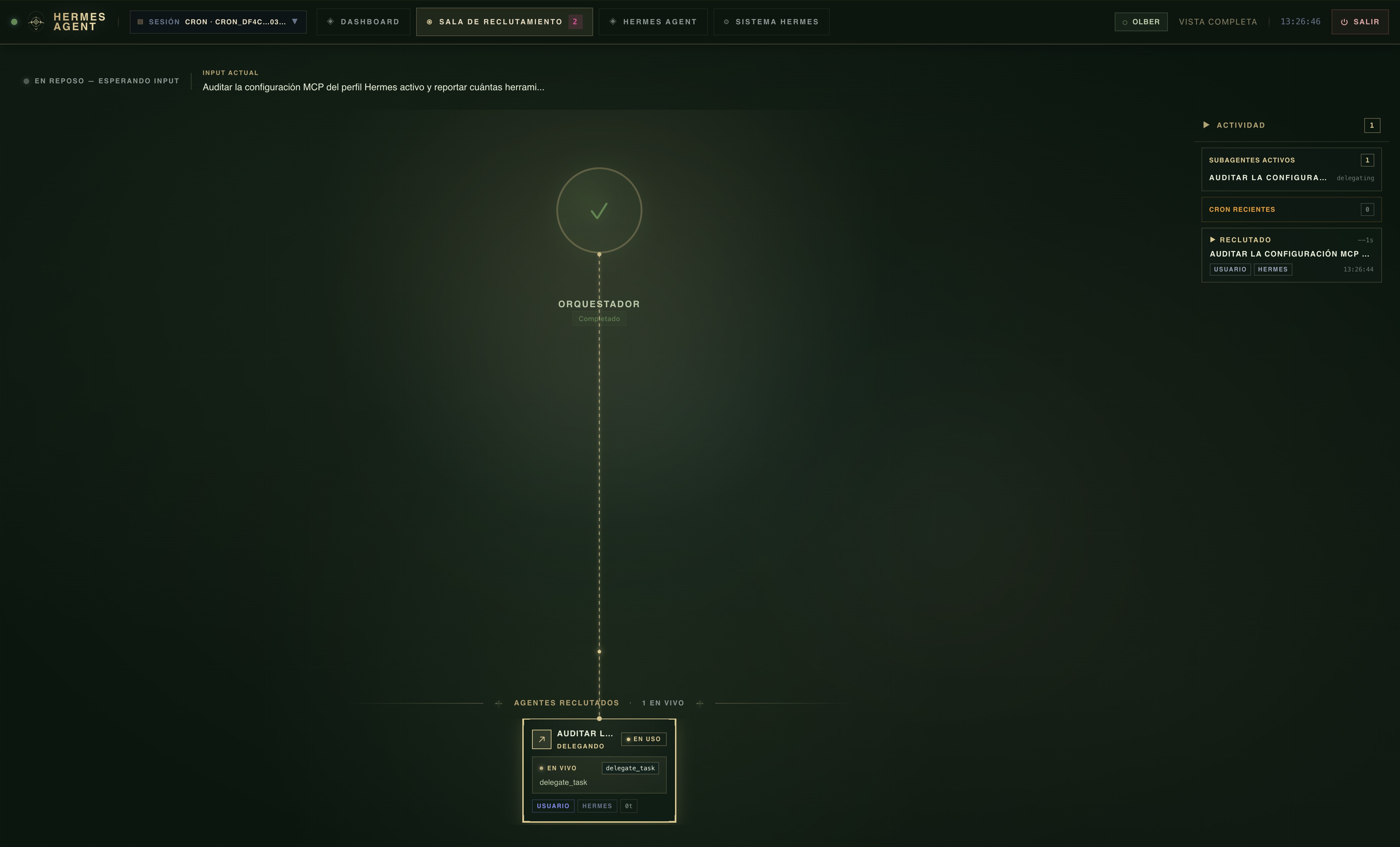Click timestamp 13:26:44 in Reclutado entry
The image size is (1400, 847).
pos(1358,269)
